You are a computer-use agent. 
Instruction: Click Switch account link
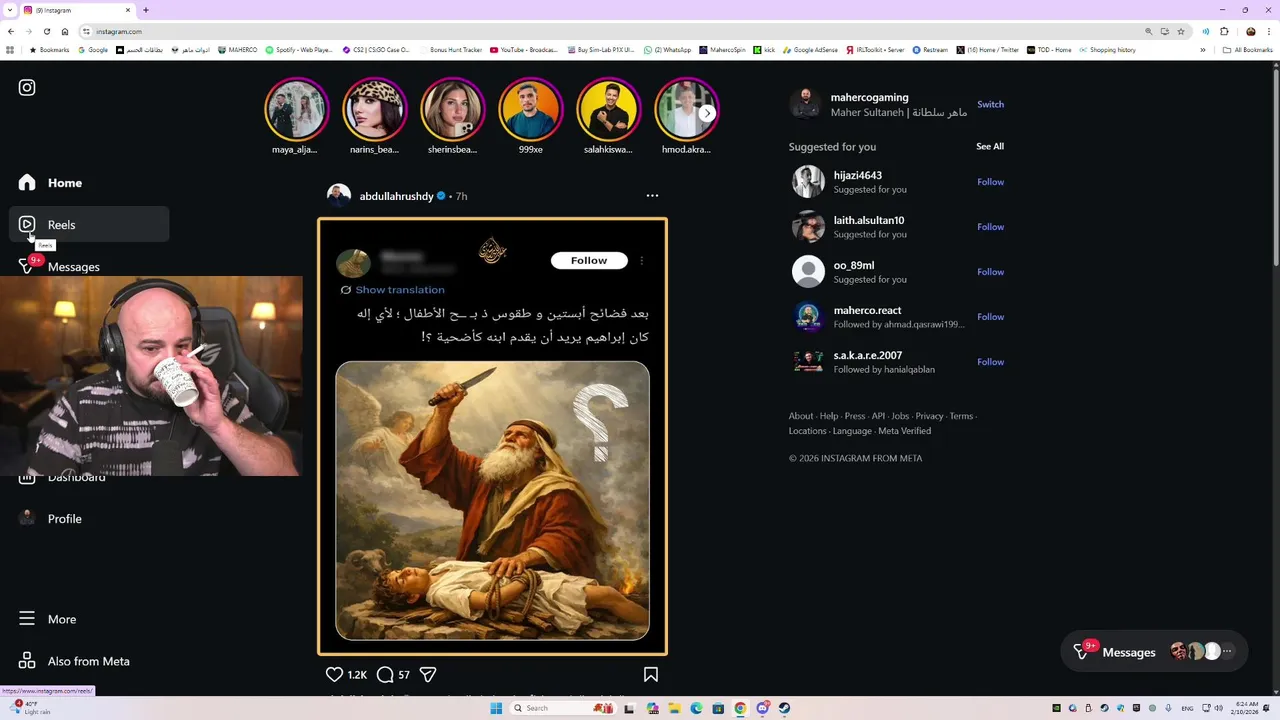[990, 104]
